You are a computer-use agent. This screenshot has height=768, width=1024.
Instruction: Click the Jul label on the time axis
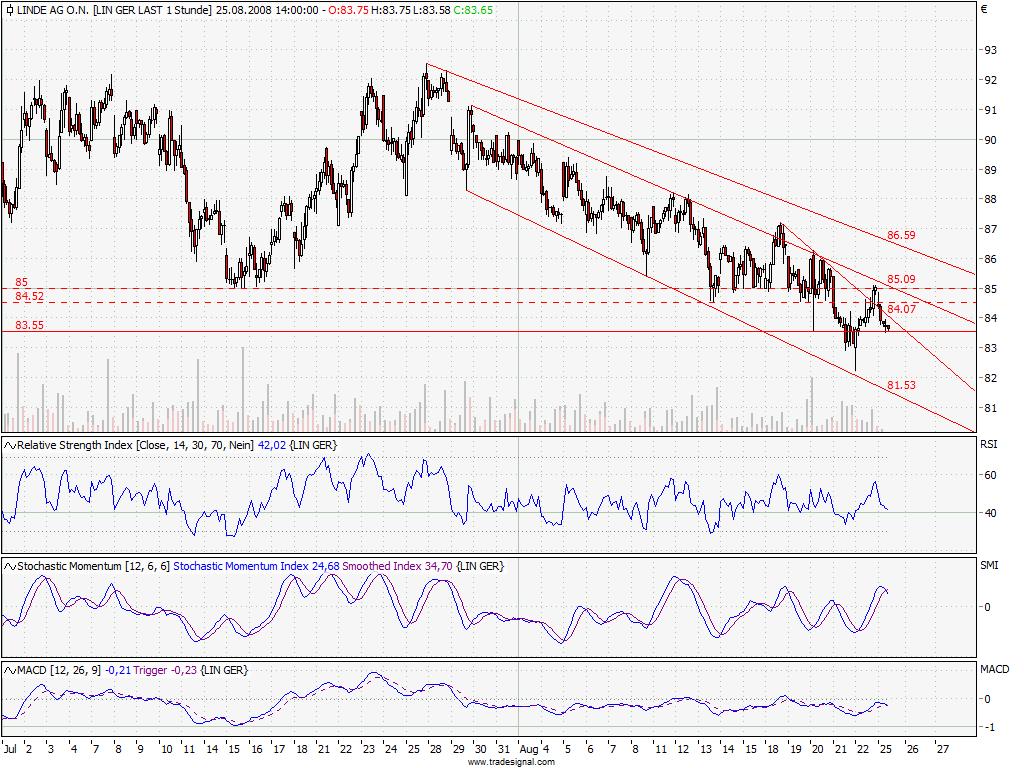click(10, 748)
